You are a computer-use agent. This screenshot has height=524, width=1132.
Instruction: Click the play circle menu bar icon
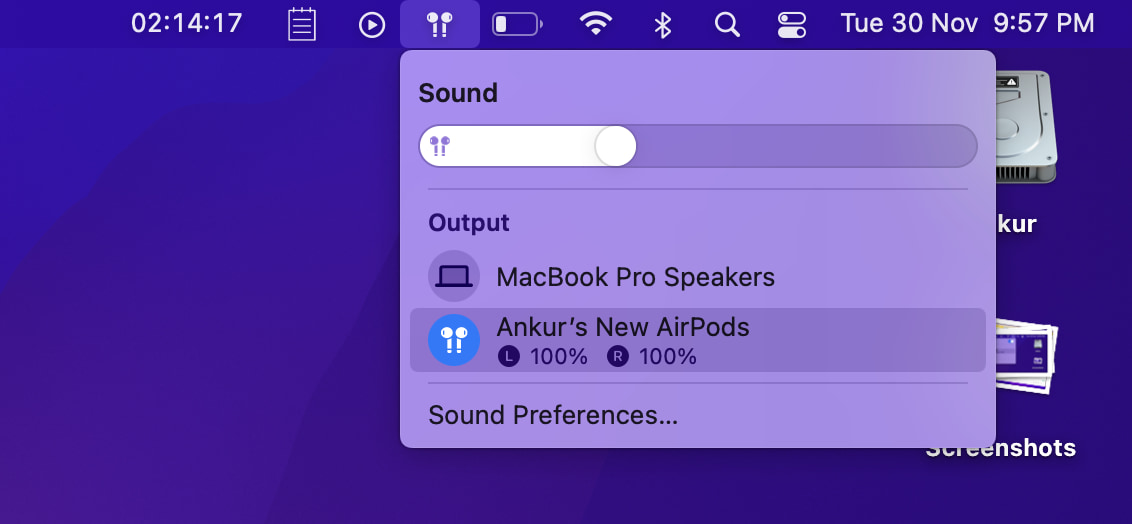coord(371,25)
